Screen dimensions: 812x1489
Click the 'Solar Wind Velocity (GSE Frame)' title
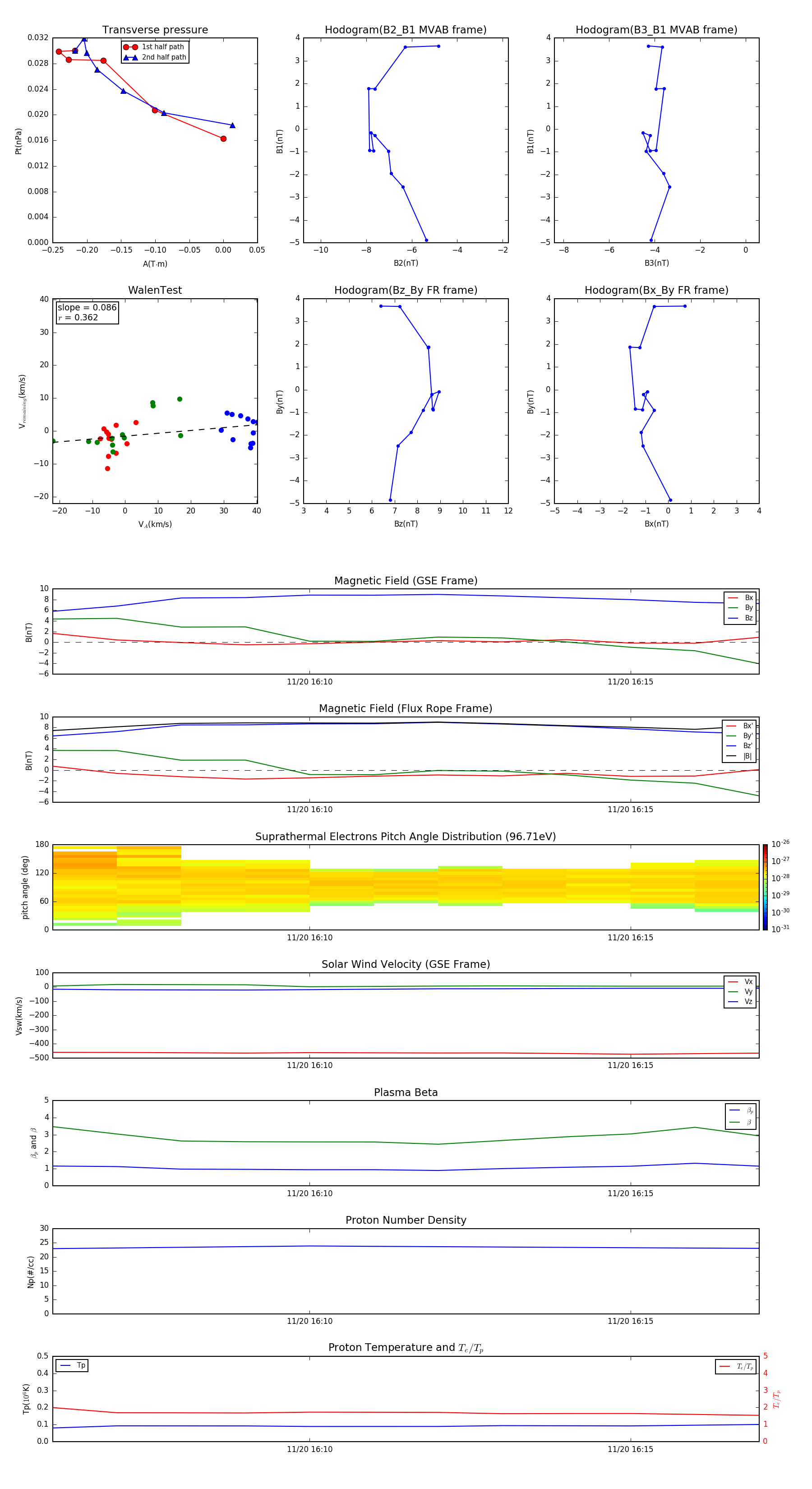[x=406, y=964]
